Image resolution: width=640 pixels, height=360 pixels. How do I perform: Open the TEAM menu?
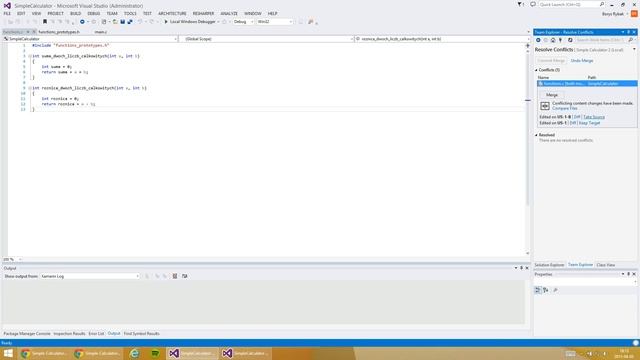click(x=112, y=13)
